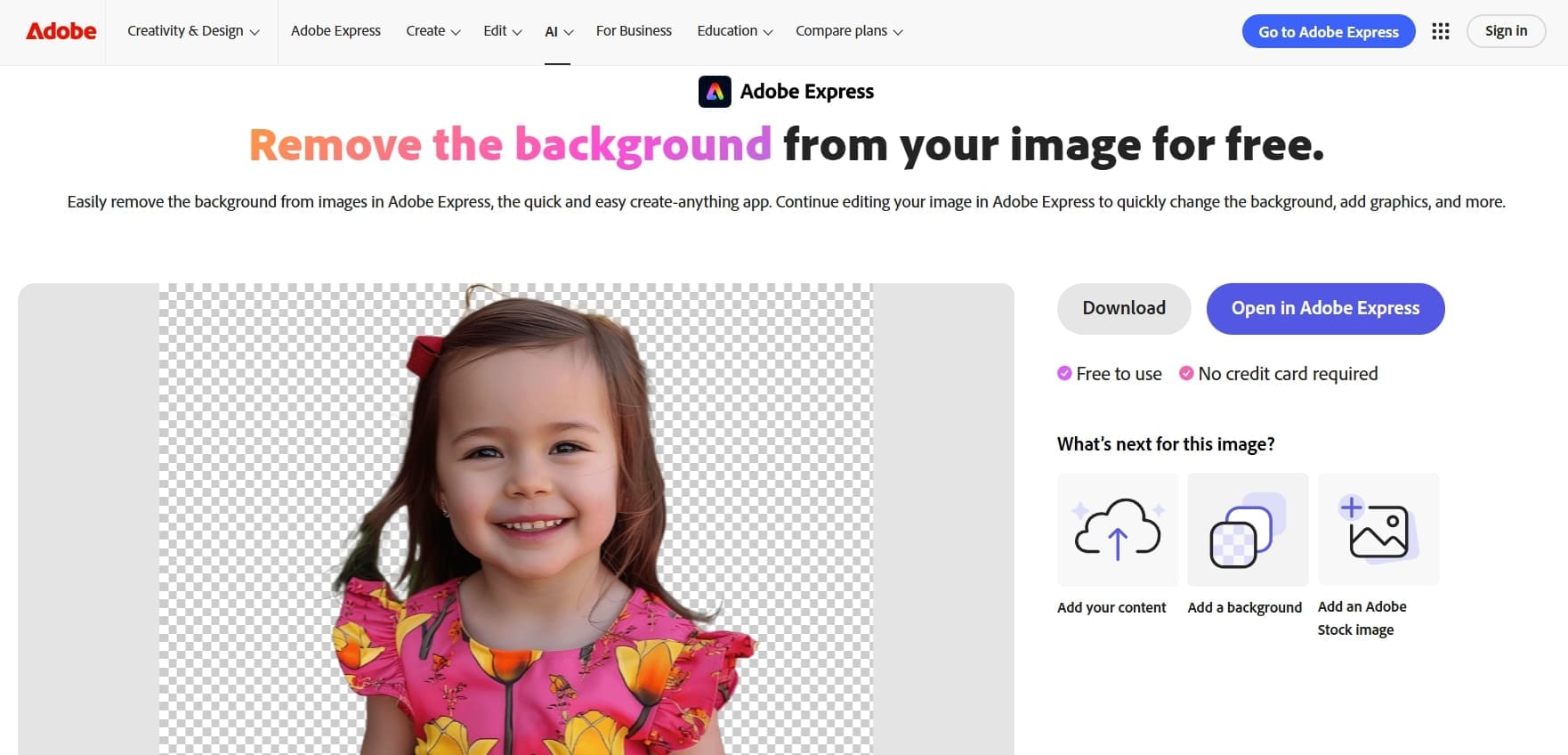Expand the Education menu

734,31
